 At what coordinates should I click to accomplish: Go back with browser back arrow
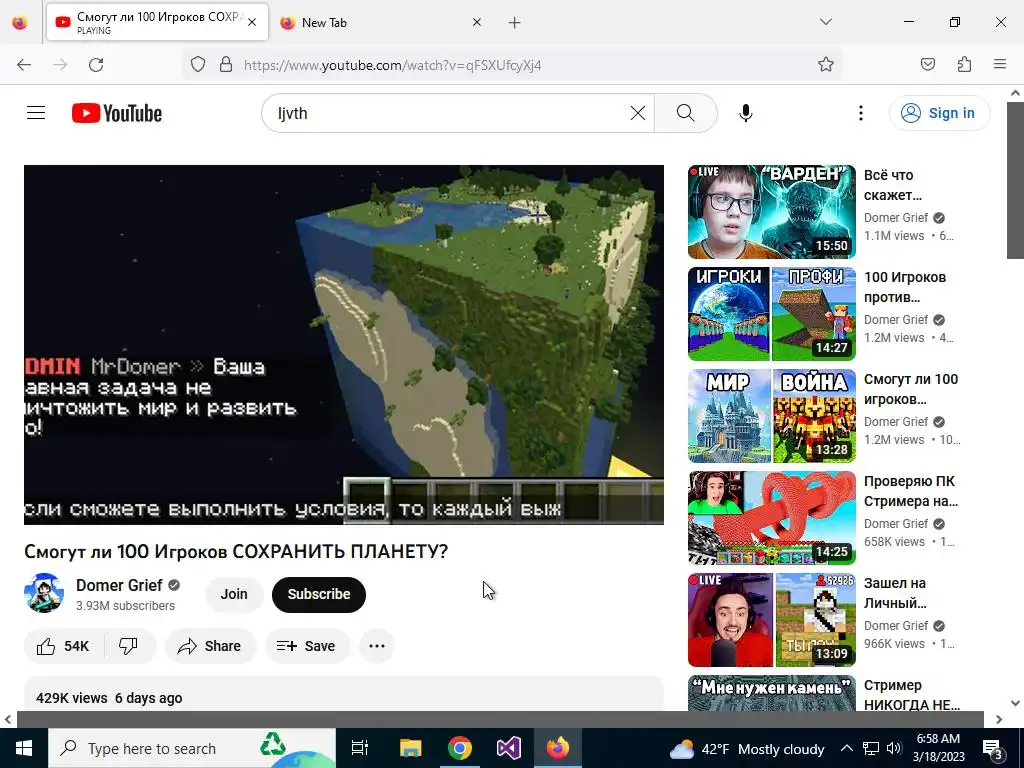(x=24, y=65)
